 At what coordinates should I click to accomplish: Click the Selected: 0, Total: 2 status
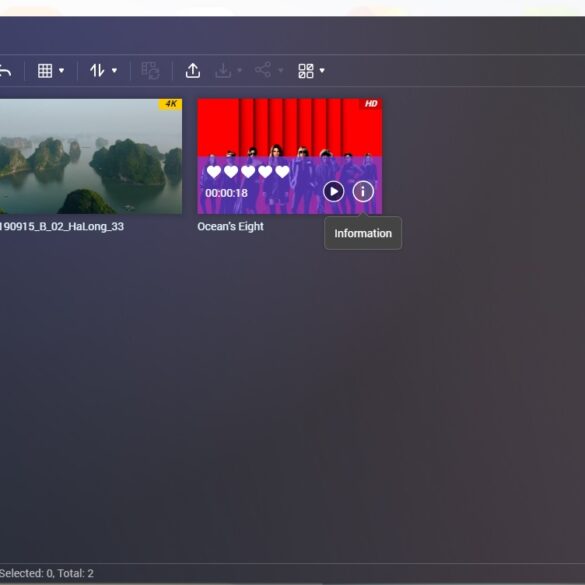47,573
